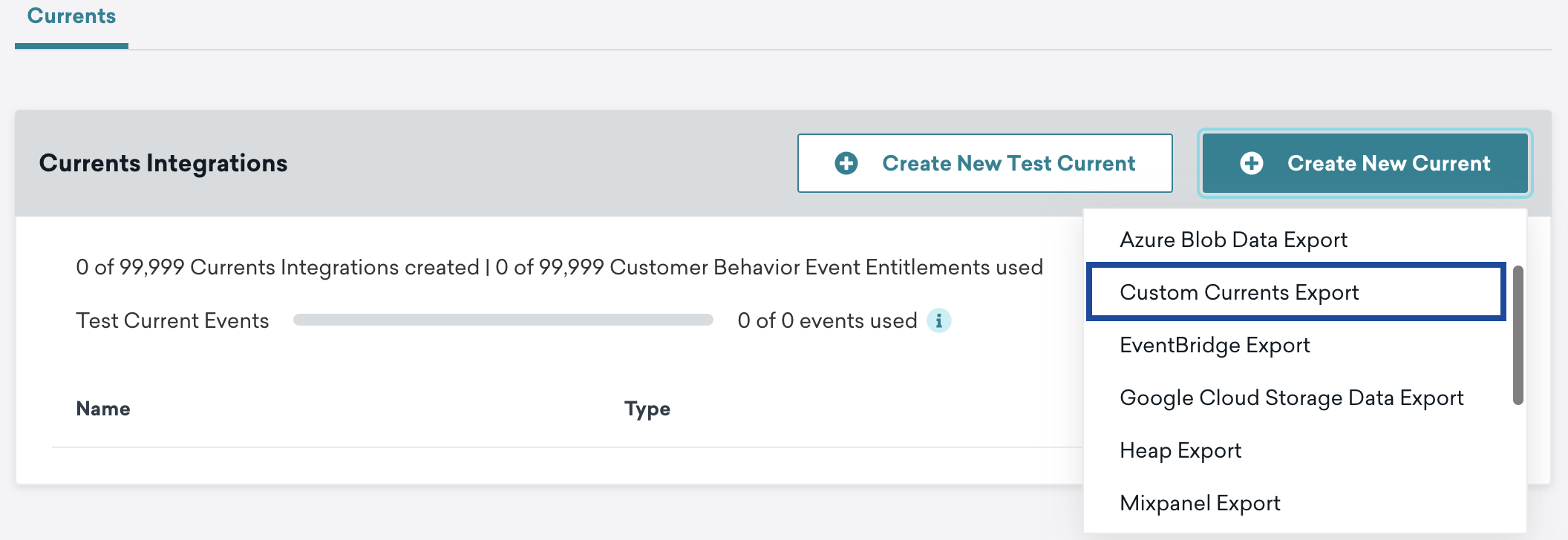Click the 0 of 0 events used text

(827, 320)
